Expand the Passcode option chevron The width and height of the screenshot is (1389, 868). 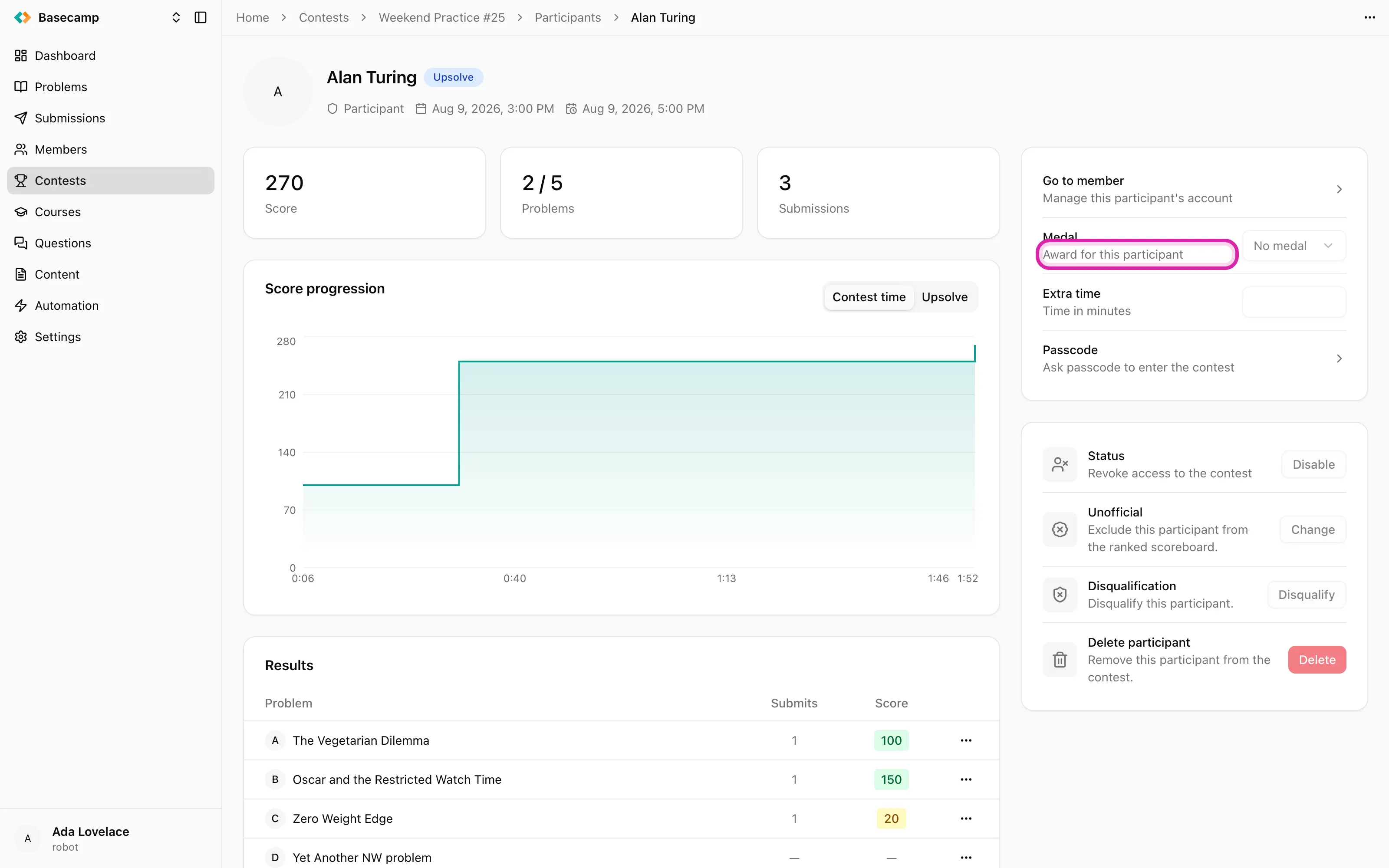click(1339, 359)
